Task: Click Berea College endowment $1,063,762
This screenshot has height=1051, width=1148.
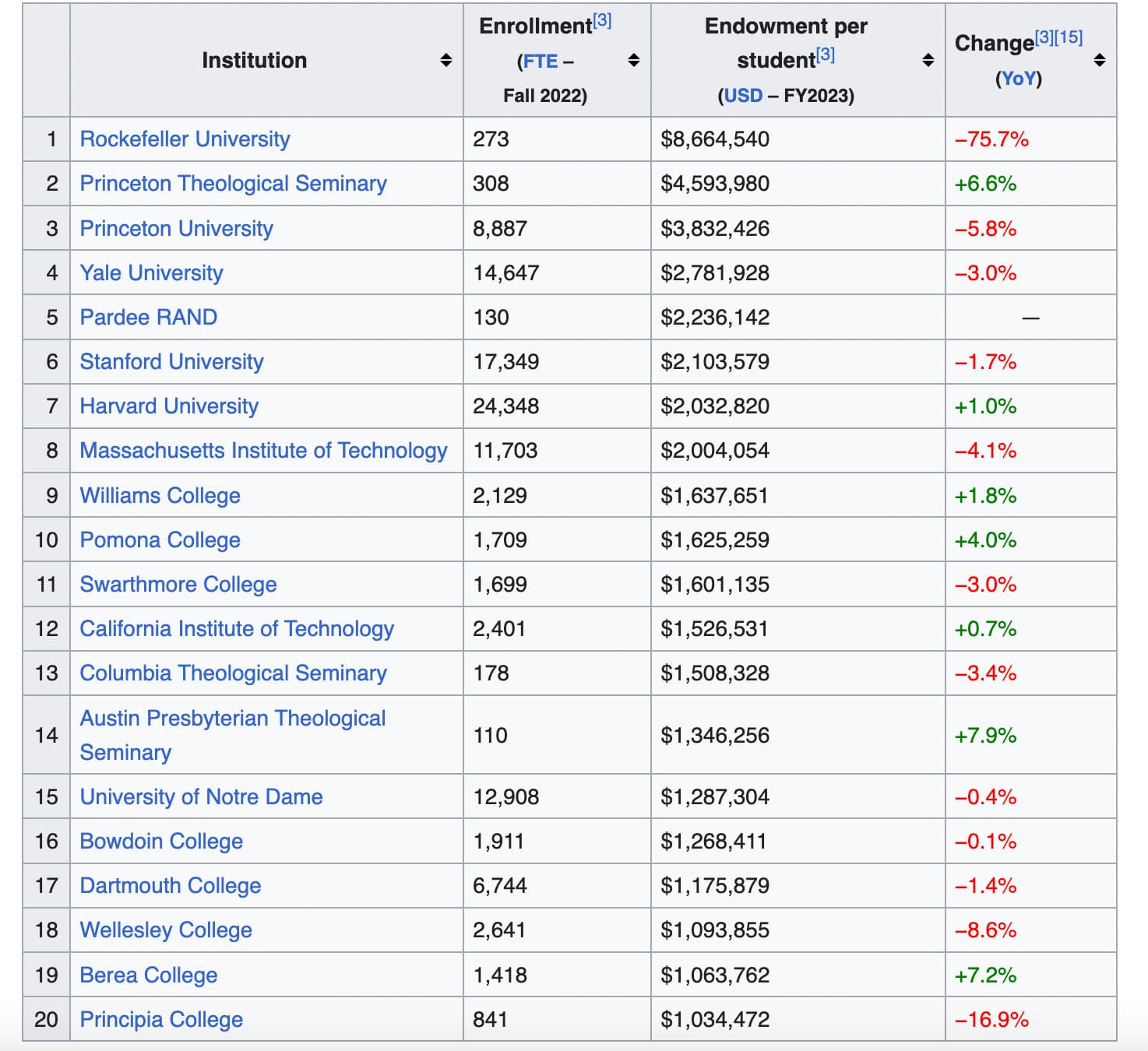Action: [x=715, y=975]
